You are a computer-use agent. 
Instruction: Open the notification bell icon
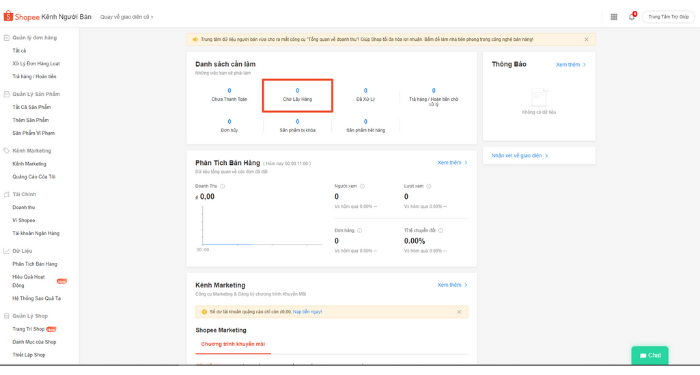(x=632, y=17)
